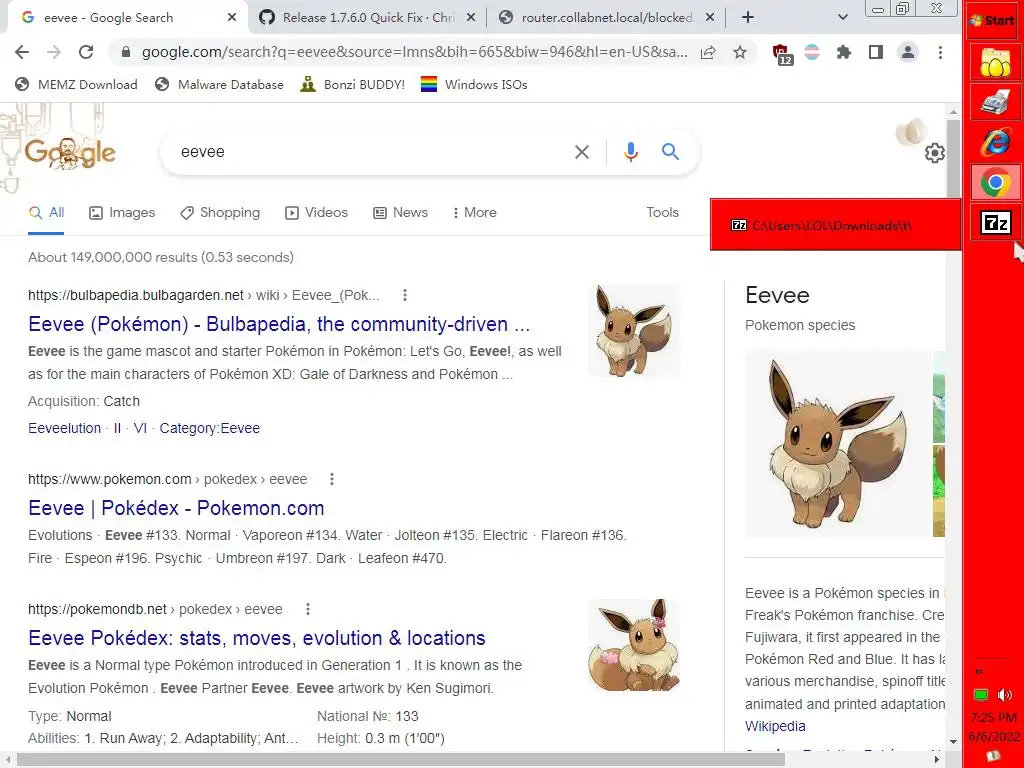Switch to router.collabnet.local blocked tab

[x=607, y=18]
